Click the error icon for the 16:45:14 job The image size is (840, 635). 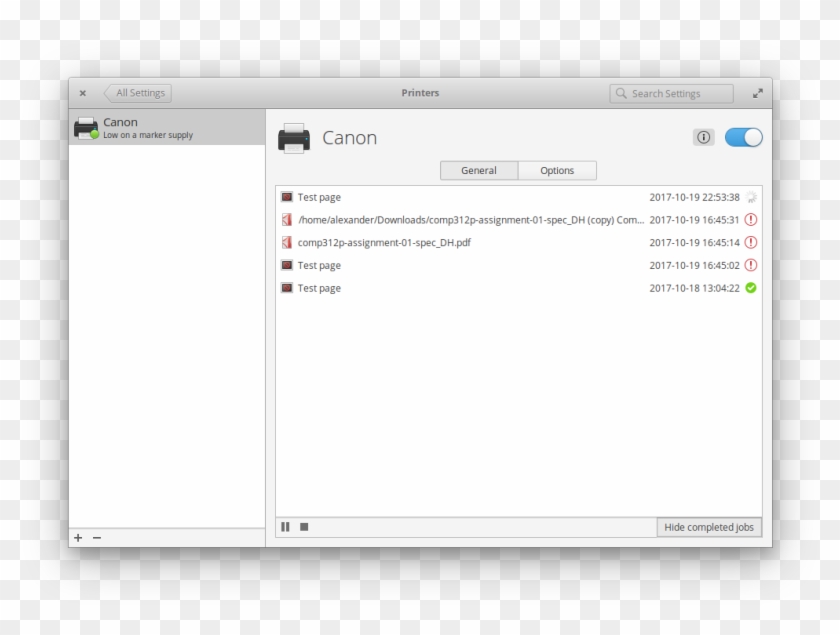751,242
